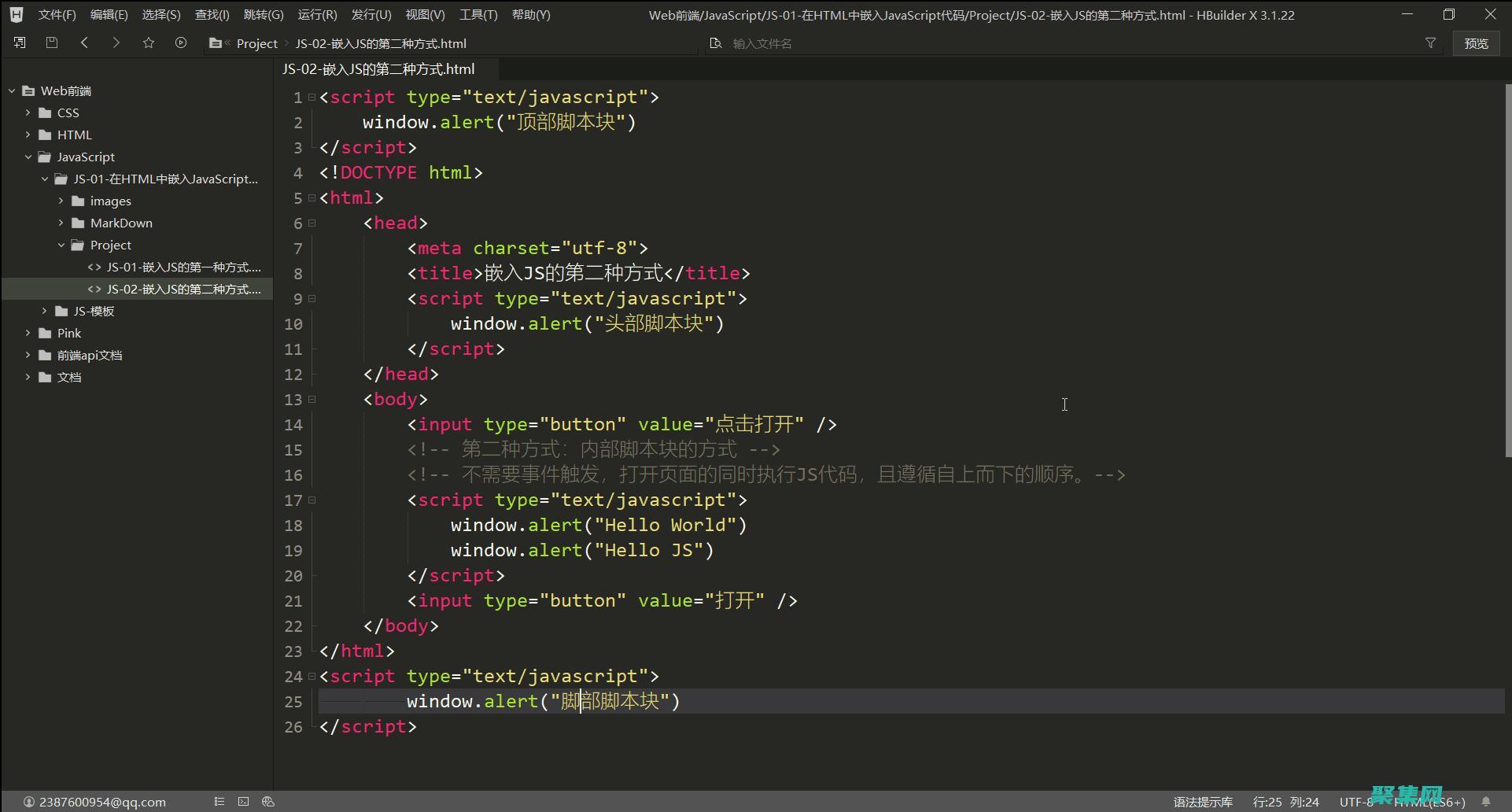Go forward with the right arrow icon
Viewport: 1512px width, 812px height.
coord(116,43)
